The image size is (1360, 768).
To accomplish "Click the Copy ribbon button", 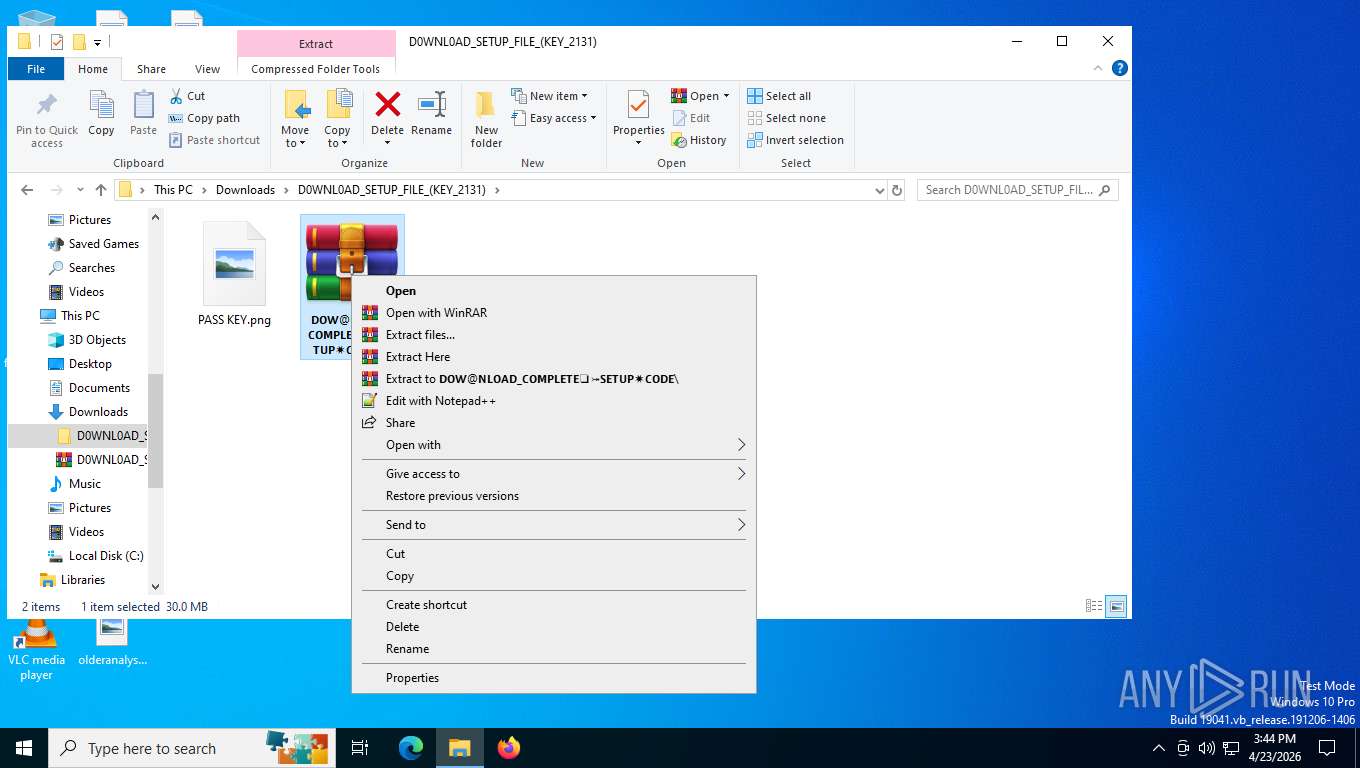I will click(101, 115).
